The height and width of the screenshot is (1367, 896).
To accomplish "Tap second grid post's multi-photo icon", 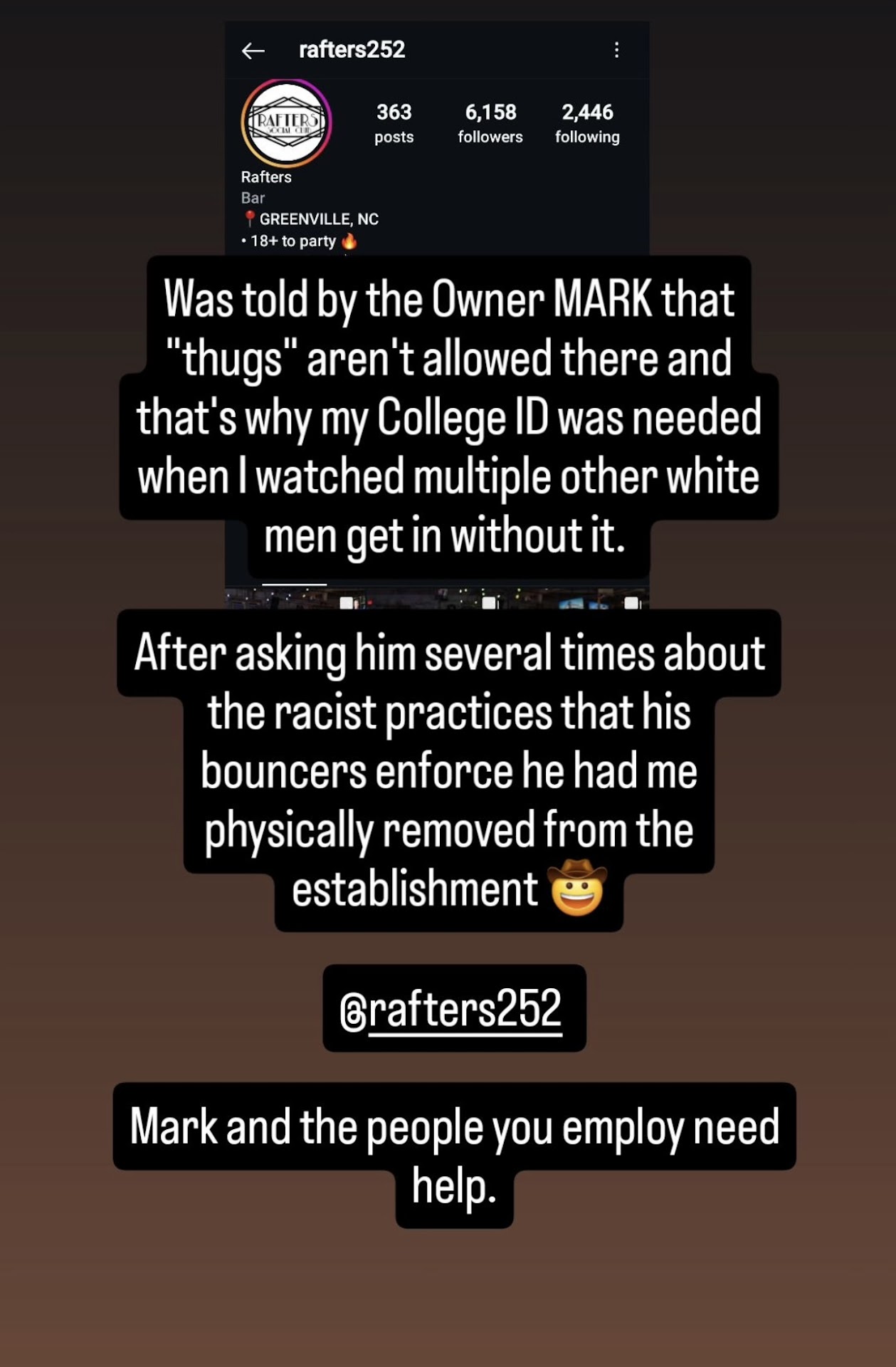I will click(489, 603).
